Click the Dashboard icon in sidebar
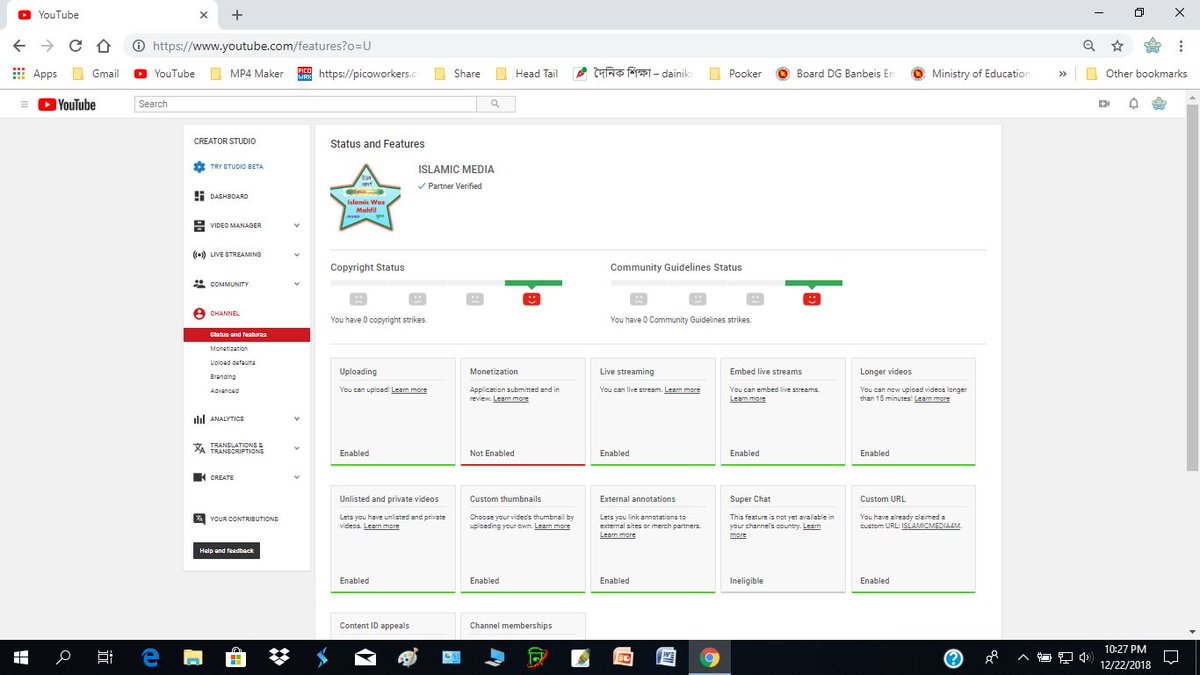1200x675 pixels. click(x=199, y=196)
